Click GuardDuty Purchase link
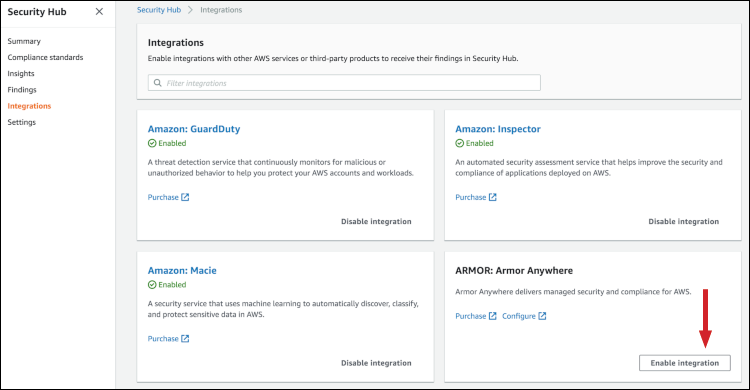This screenshot has height=390, width=750. [163, 197]
